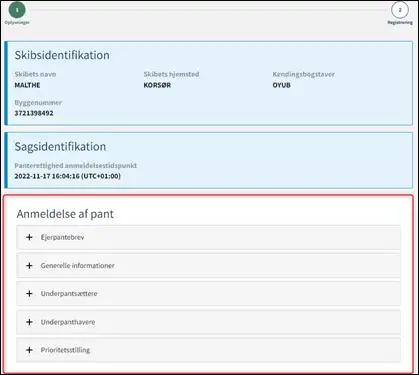Click the plus icon beside Ejerpantebrev
Screen dimensions: 419x375
(29, 237)
